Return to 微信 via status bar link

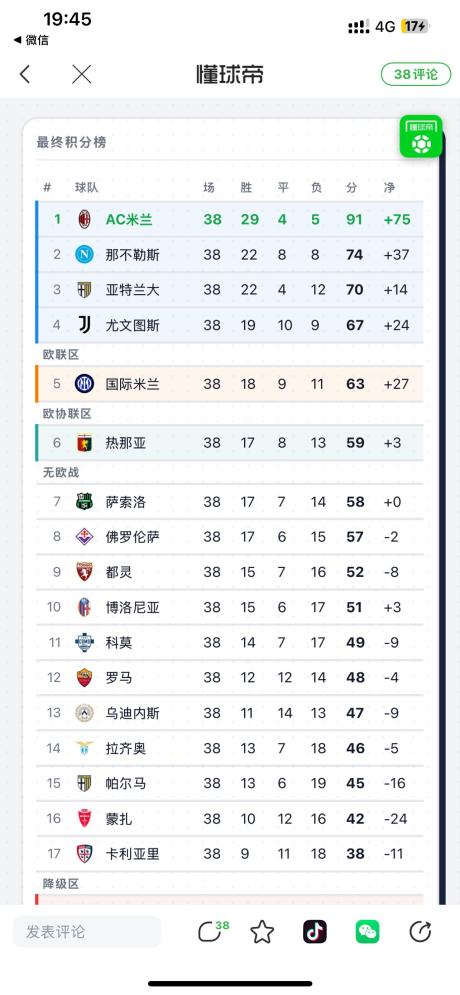(31, 40)
